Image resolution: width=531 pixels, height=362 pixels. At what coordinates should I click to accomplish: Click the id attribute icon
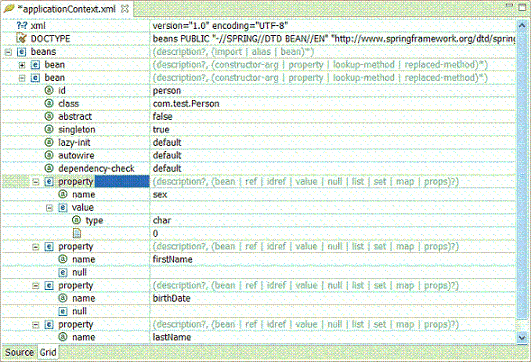49,90
